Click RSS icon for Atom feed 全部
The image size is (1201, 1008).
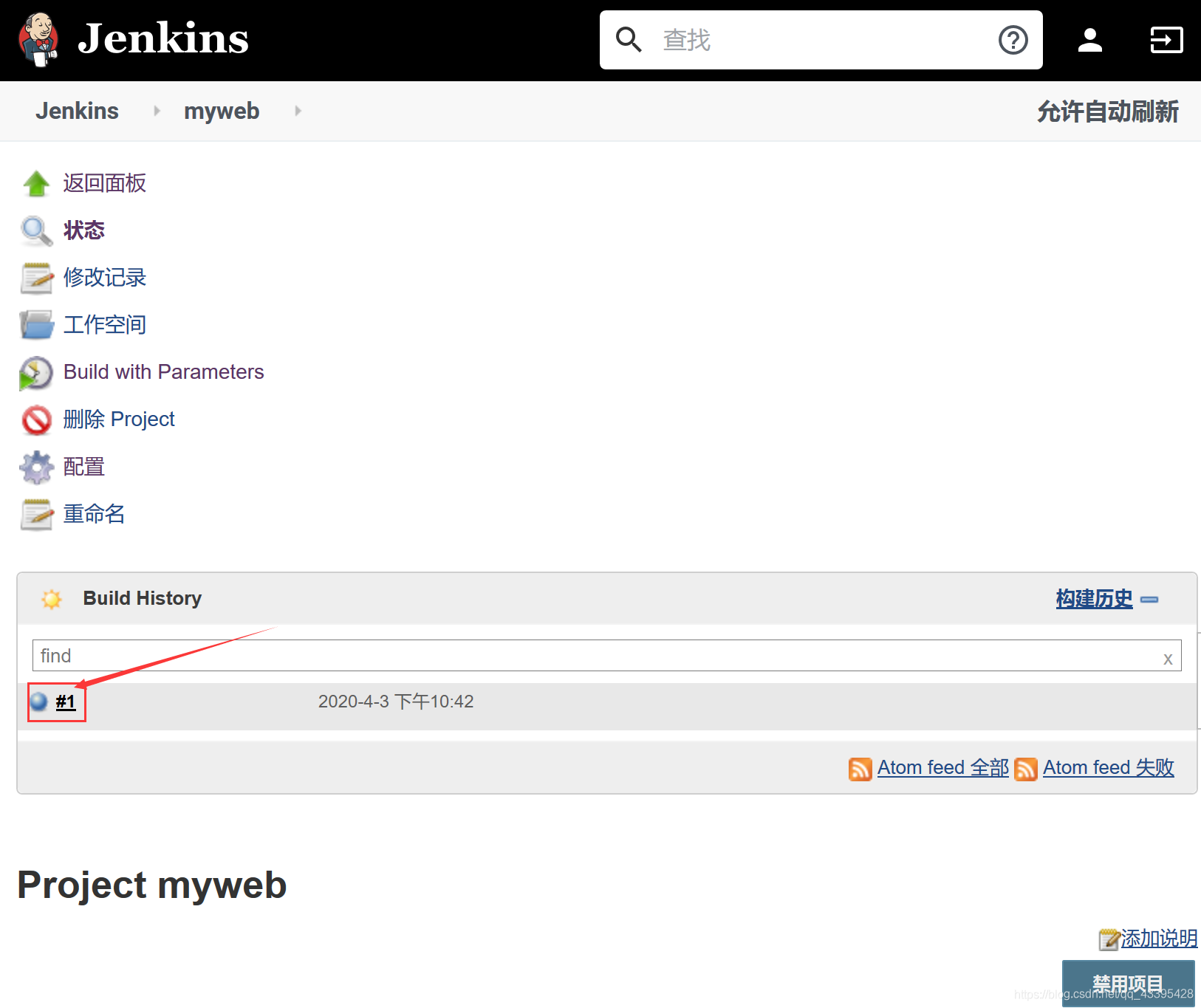pos(860,769)
